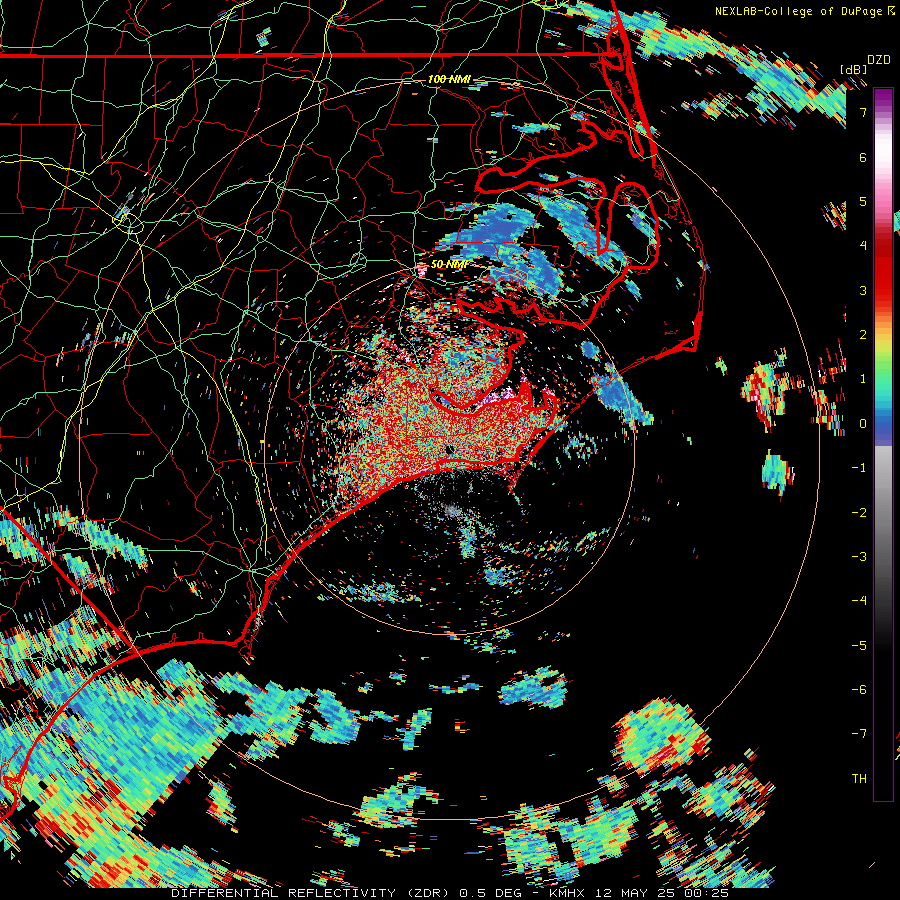Screen dimensions: 900x900
Task: Click the scale tick label -3
Action: coord(859,557)
